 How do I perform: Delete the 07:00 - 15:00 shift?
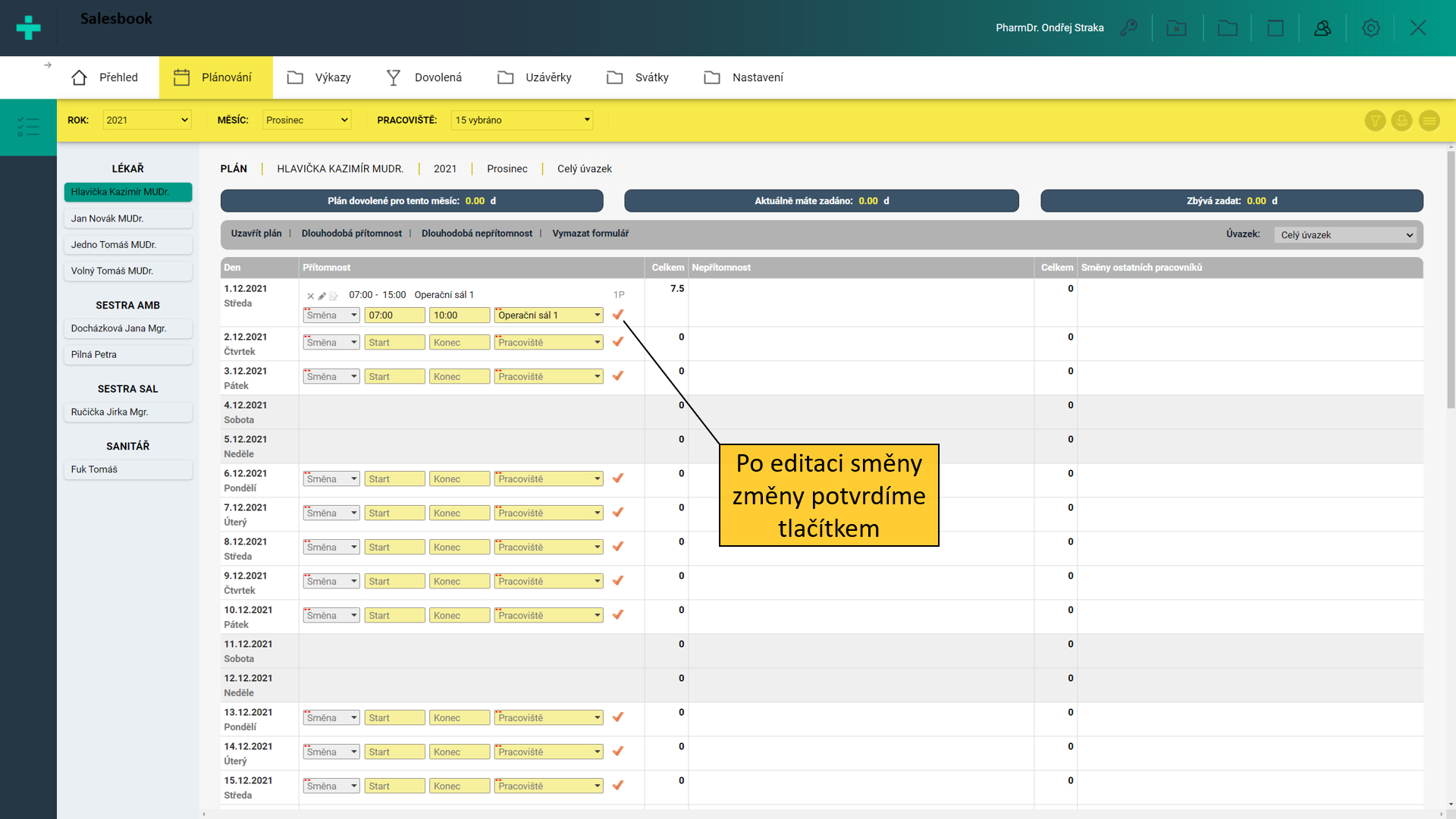click(310, 296)
